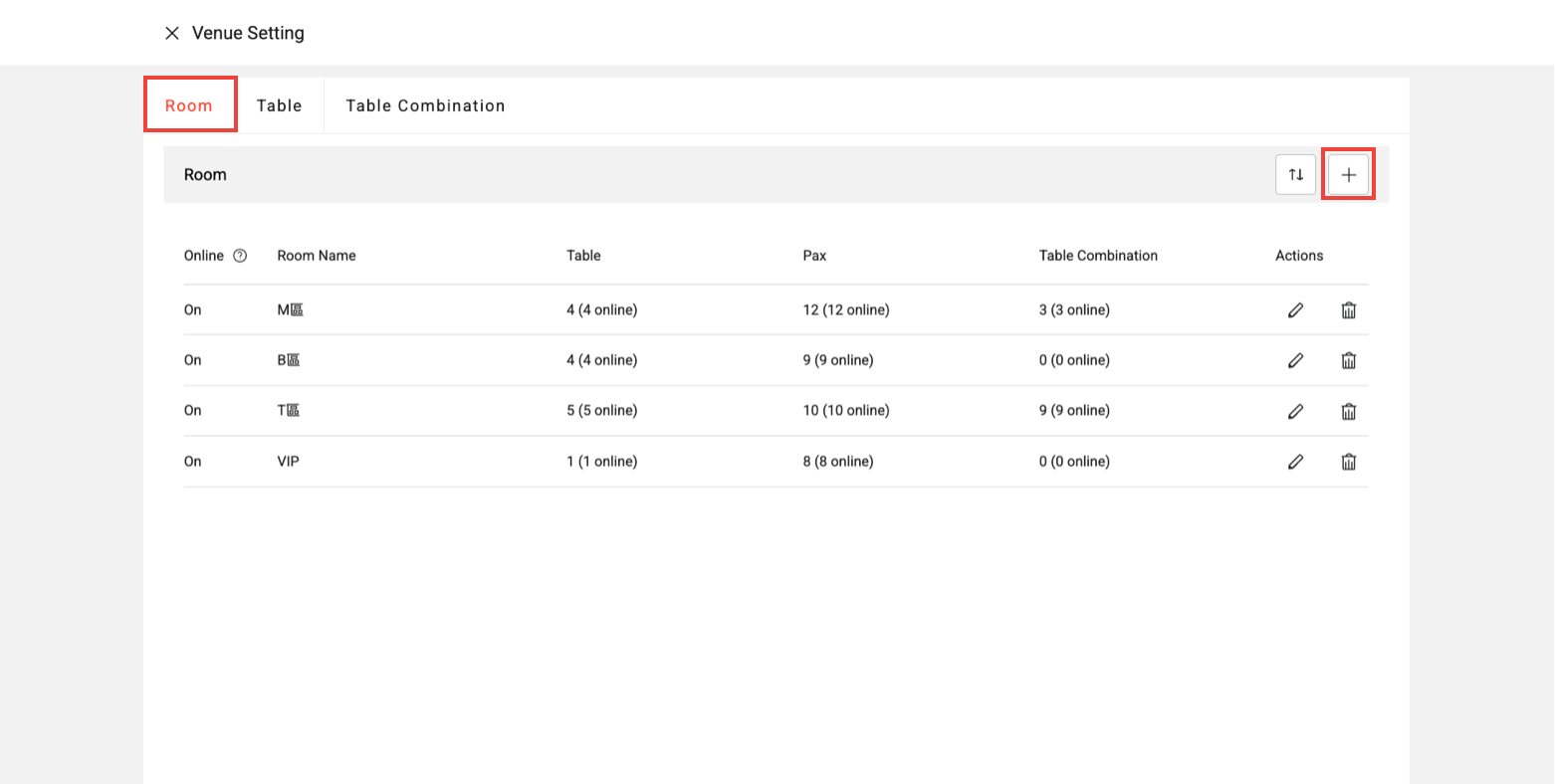
Task: Select the Room tab
Action: click(189, 105)
